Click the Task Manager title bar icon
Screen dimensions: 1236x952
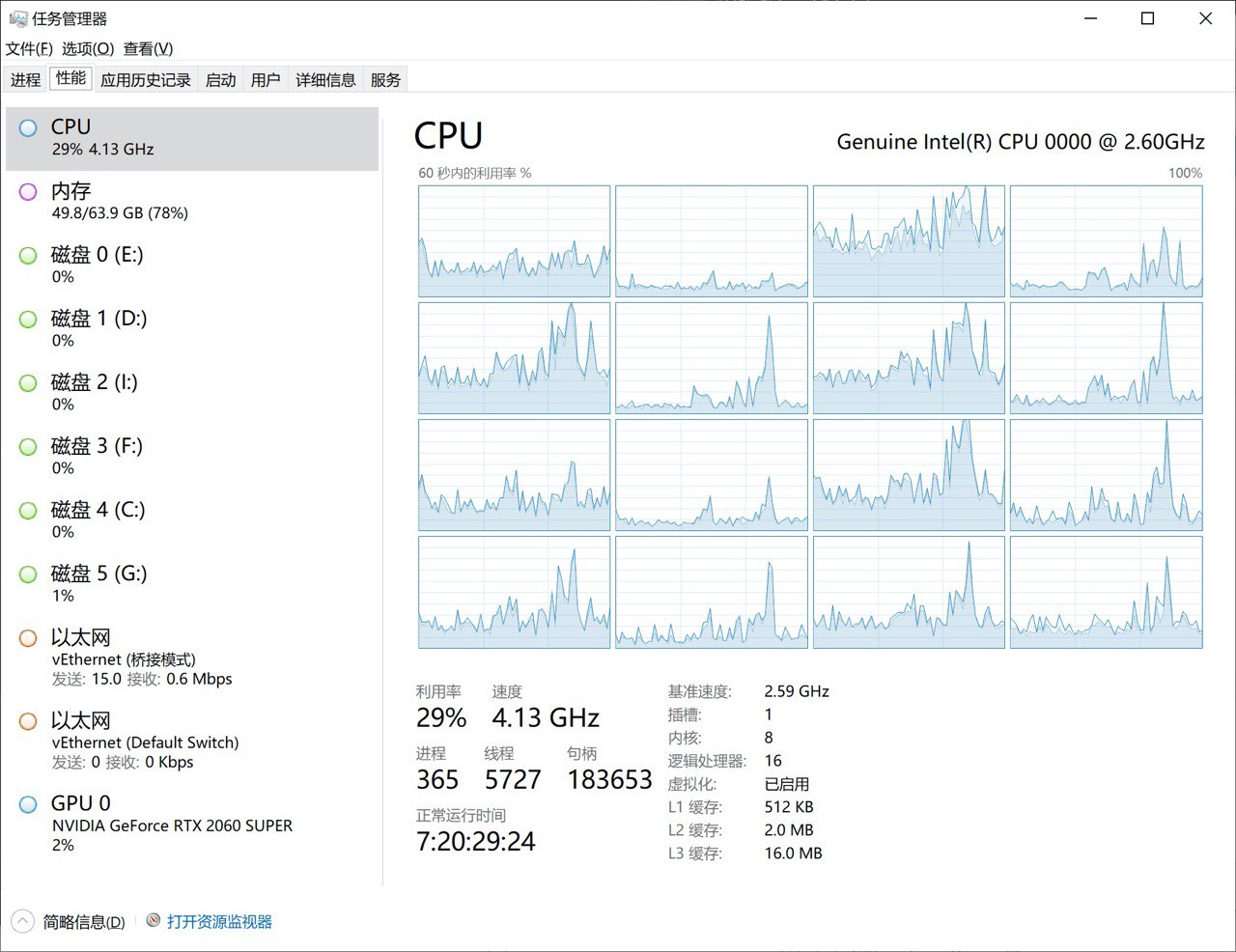point(17,18)
